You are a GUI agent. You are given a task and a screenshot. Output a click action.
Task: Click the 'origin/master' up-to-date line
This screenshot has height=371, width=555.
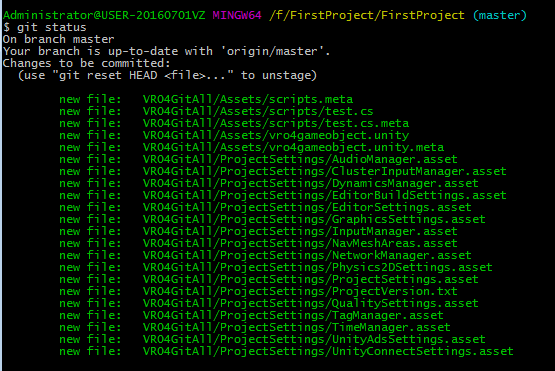(166, 51)
